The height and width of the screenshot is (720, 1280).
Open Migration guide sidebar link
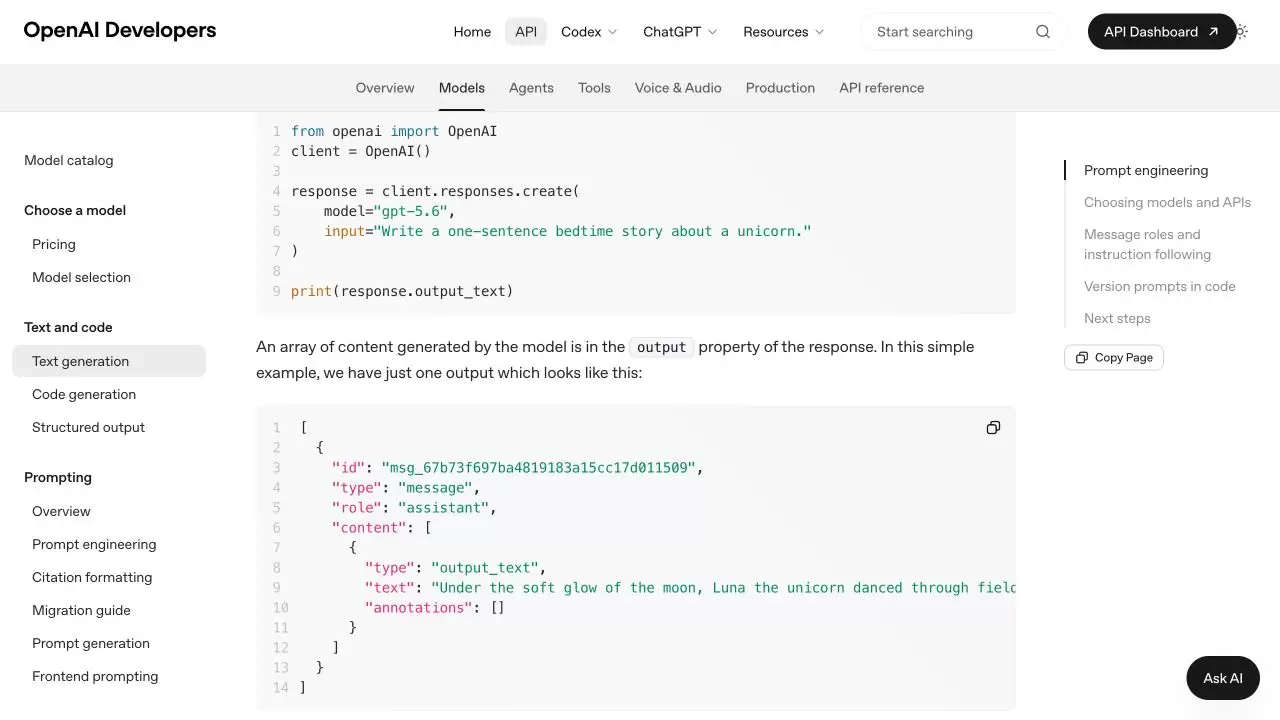click(x=81, y=610)
